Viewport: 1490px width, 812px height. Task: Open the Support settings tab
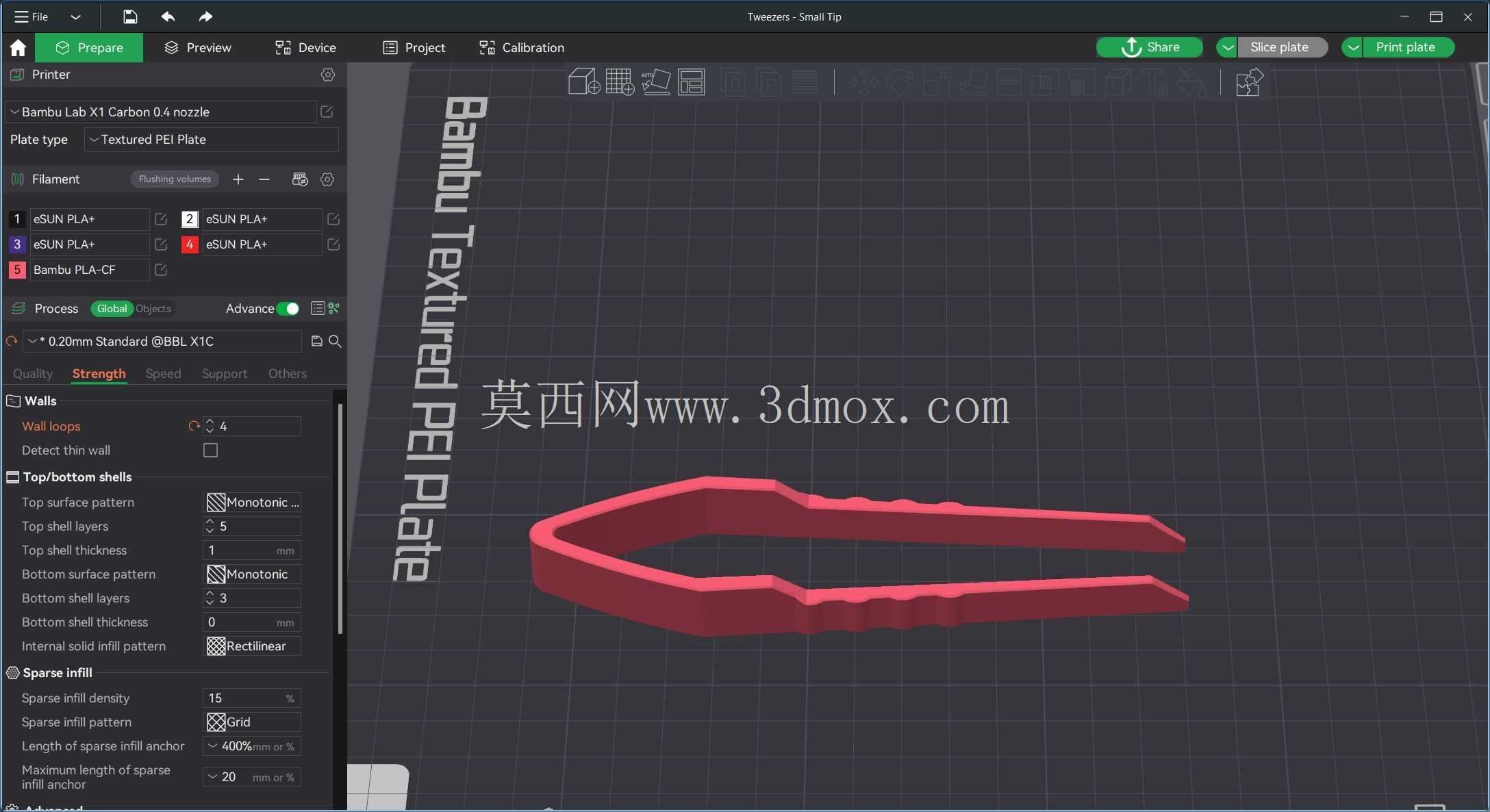[x=224, y=373]
